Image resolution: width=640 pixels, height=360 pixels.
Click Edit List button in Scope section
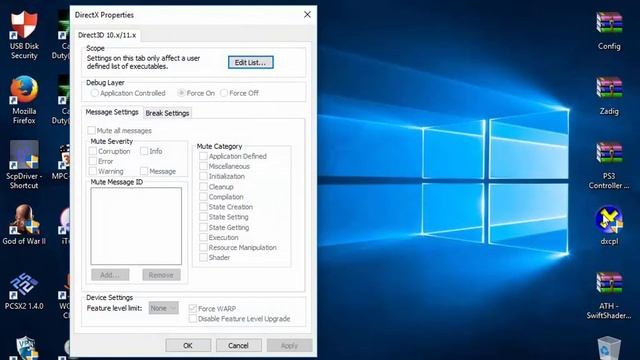coord(251,62)
